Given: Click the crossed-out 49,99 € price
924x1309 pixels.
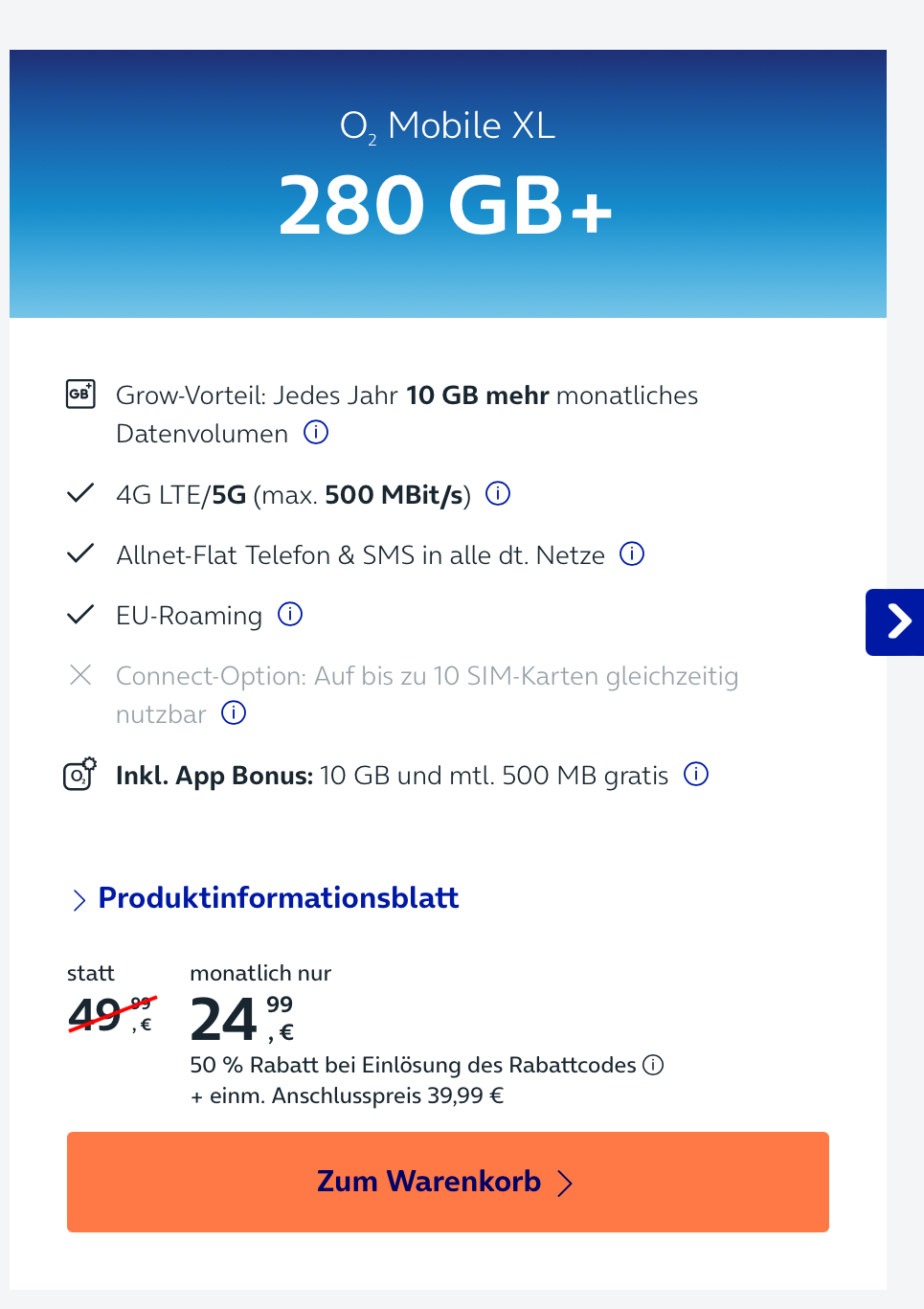Looking at the screenshot, I should pos(111,1014).
